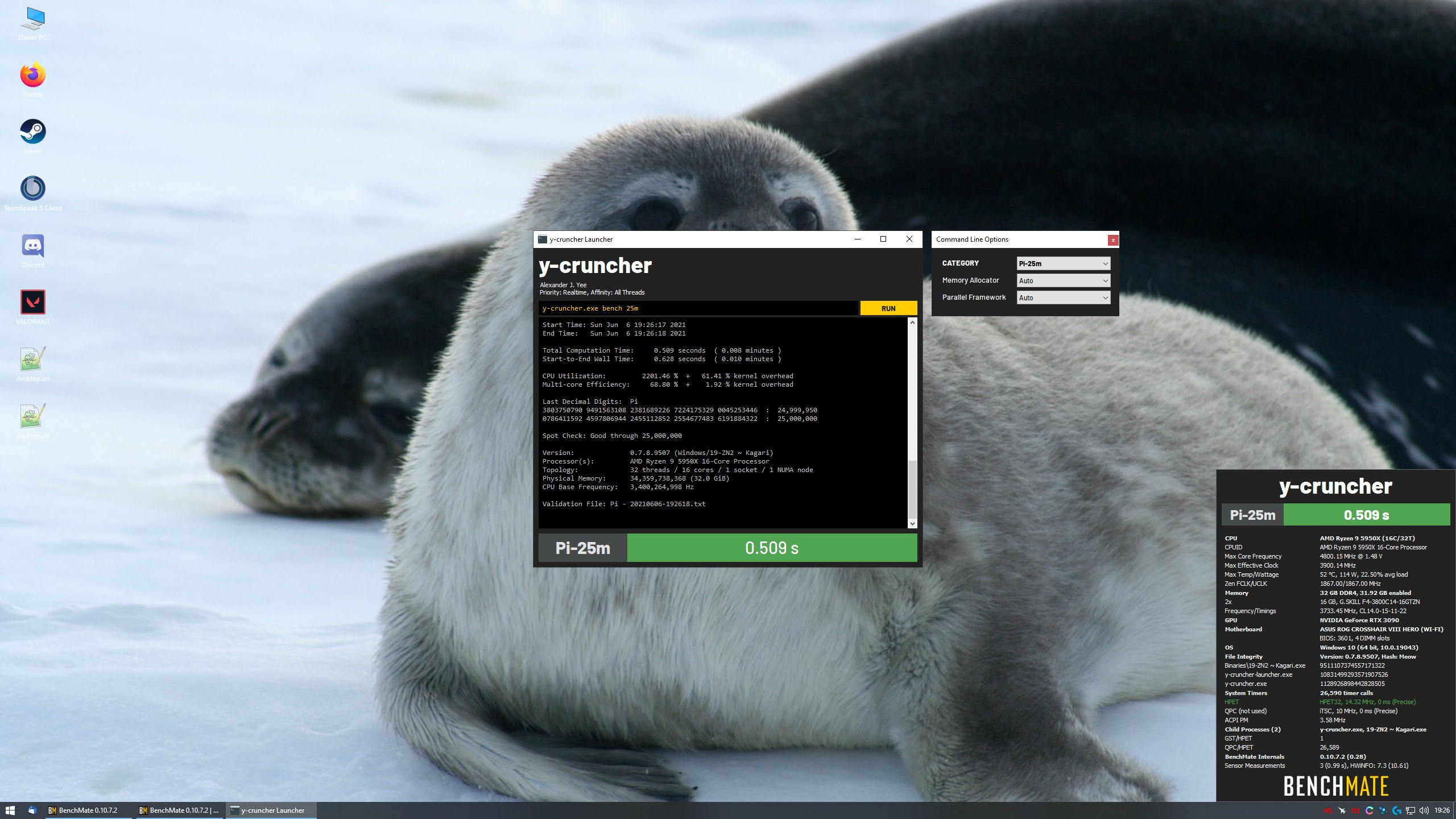Click the output scrollbar down arrow
Viewport: 1456px width, 819px height.
click(912, 523)
